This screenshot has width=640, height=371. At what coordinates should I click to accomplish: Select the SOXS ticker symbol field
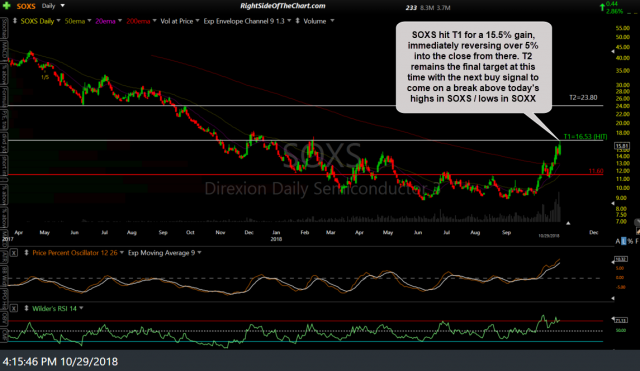pyautogui.click(x=26, y=6)
